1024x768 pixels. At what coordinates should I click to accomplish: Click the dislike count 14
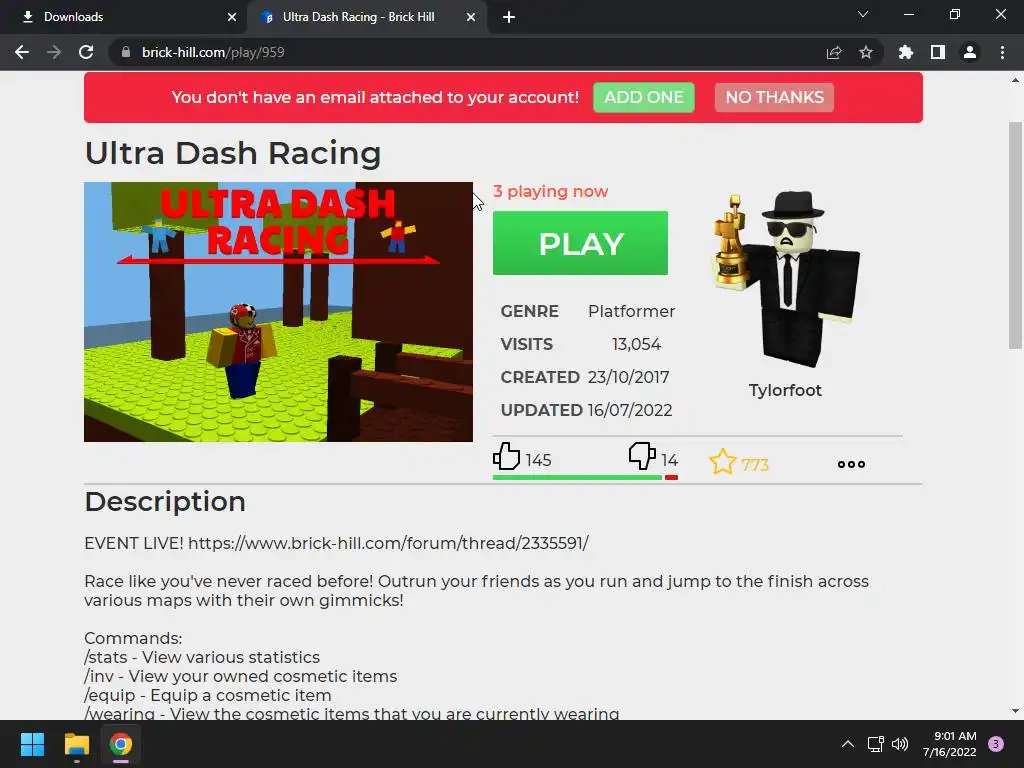(669, 460)
